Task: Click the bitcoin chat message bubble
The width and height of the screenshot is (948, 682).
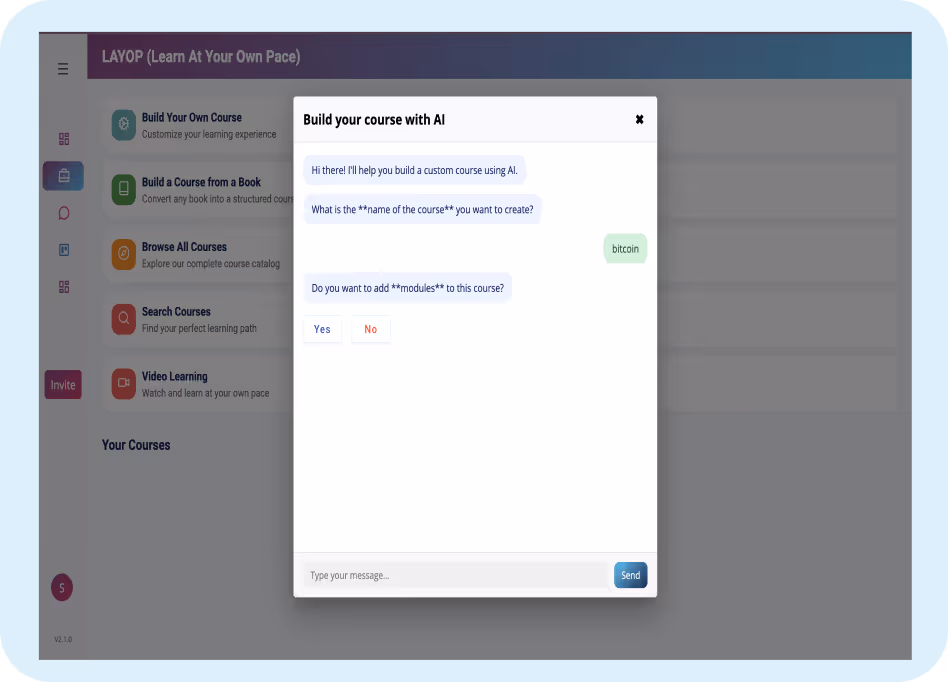Action: [x=625, y=248]
